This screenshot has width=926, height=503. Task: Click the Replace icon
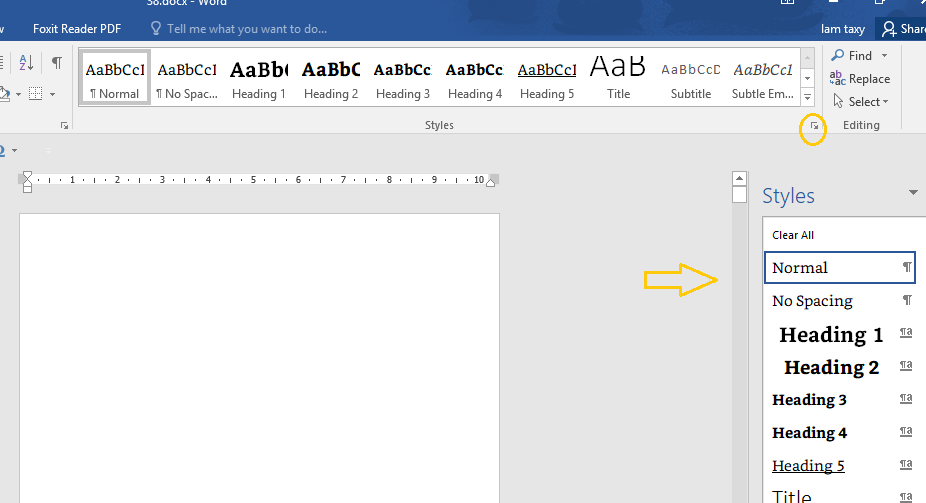tap(837, 78)
